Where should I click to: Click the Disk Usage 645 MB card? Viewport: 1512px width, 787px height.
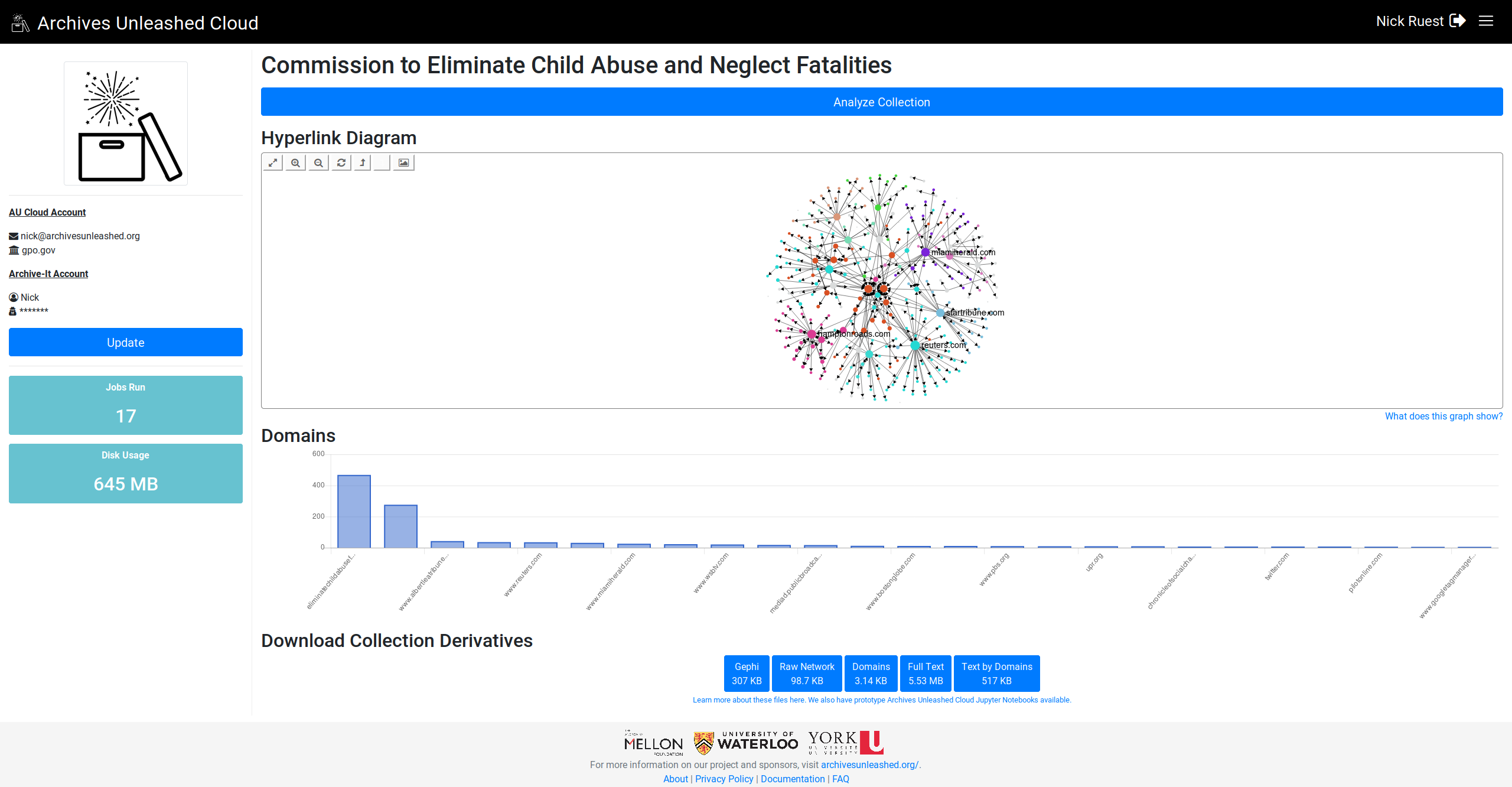(x=126, y=473)
